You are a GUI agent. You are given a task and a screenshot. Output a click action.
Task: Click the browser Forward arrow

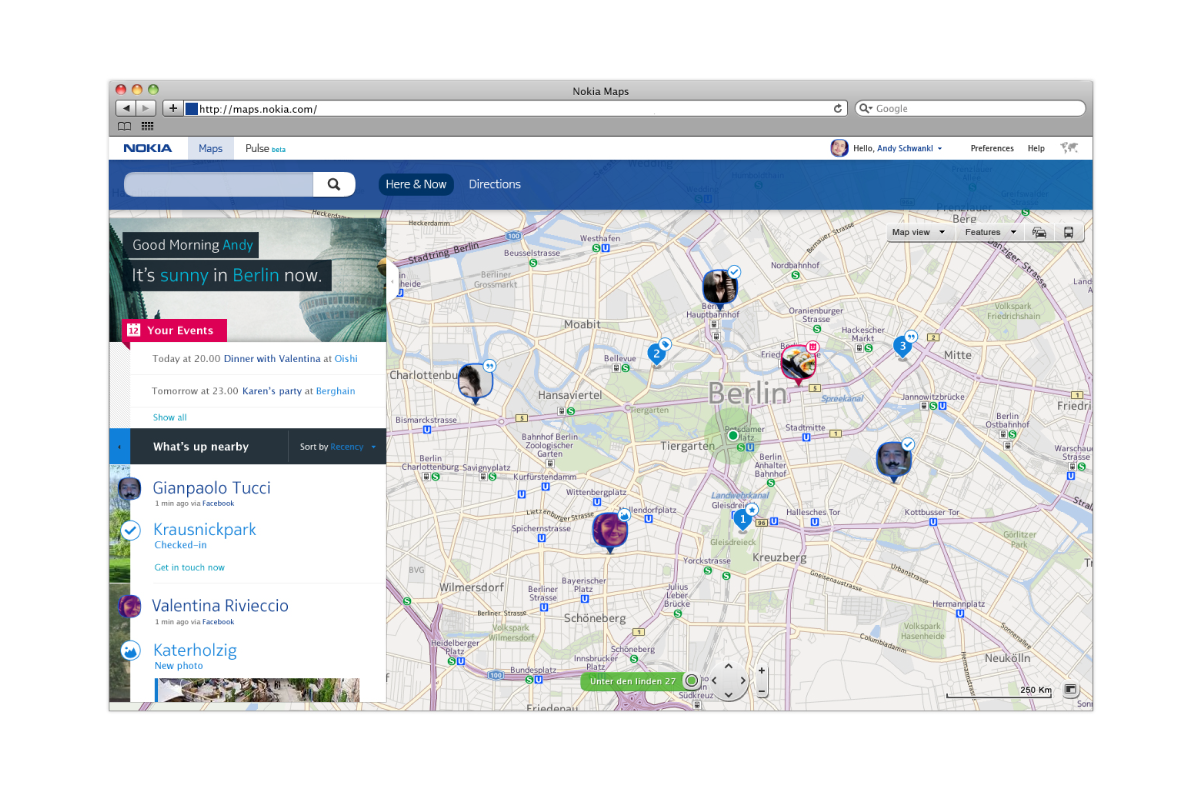(x=146, y=108)
